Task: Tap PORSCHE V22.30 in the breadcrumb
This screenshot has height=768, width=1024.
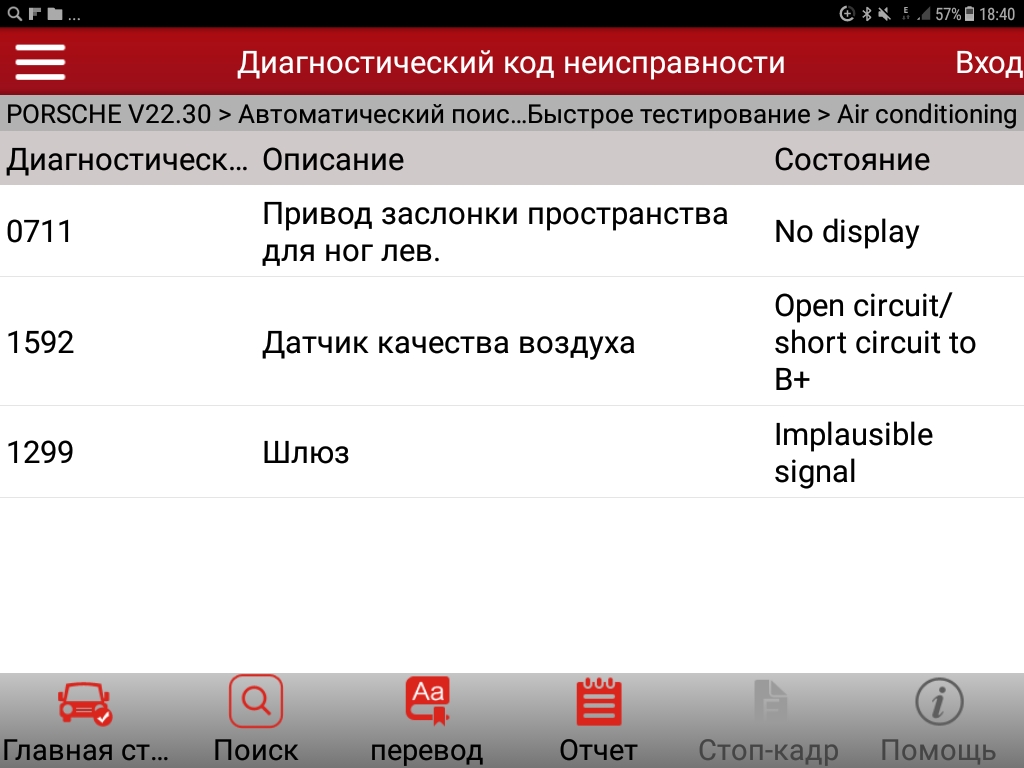Action: click(108, 115)
